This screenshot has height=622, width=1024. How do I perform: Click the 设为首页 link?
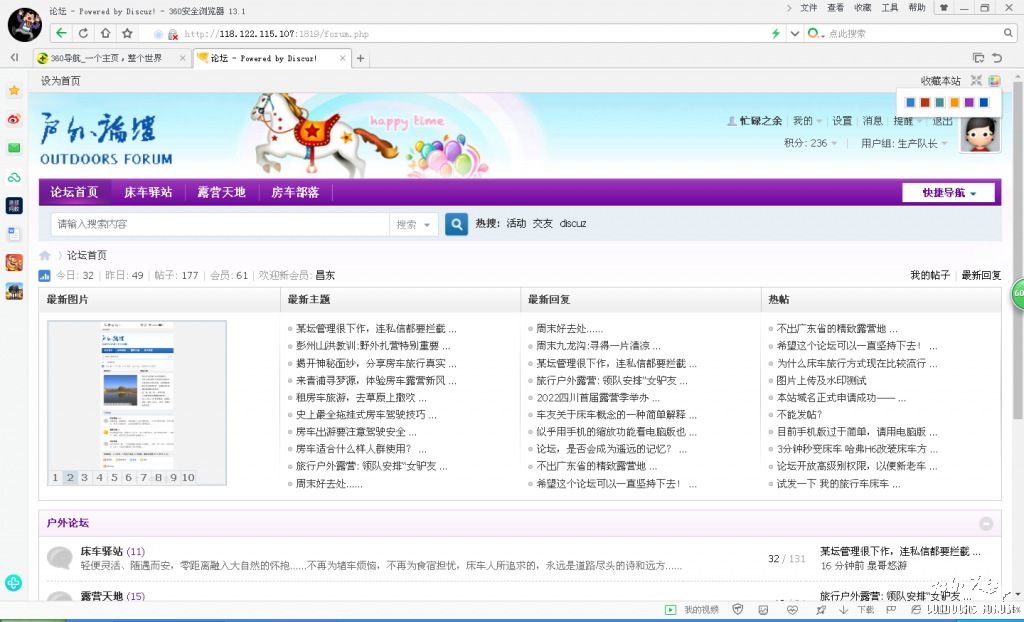61,81
